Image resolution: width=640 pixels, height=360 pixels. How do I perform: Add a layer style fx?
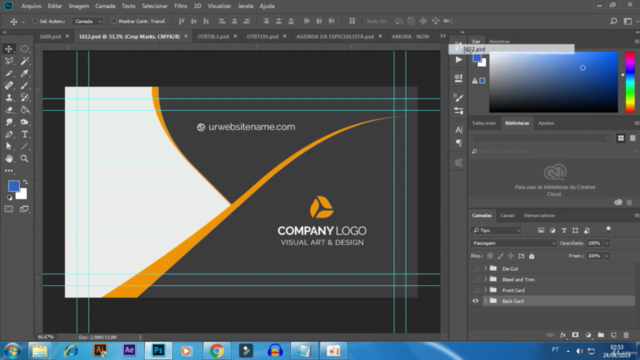(563, 335)
